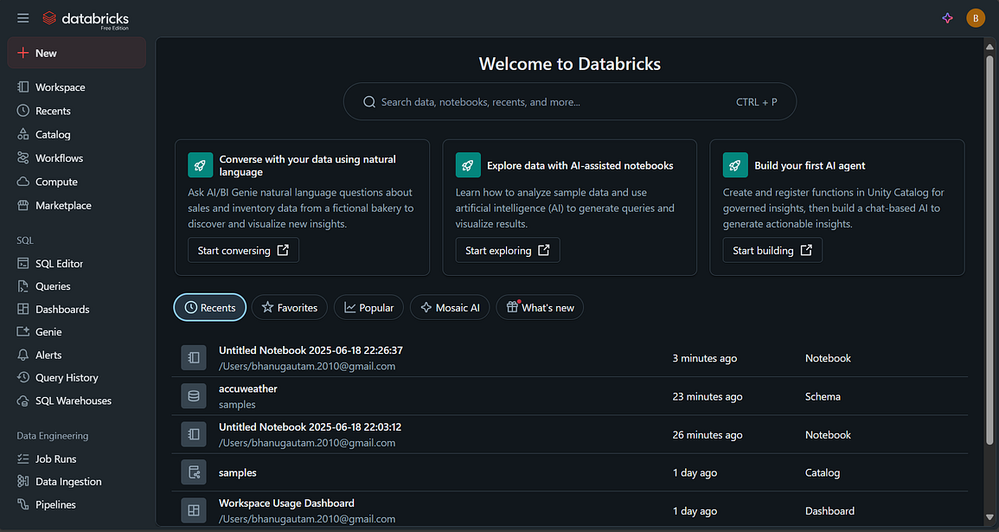Click the search data input field
This screenshot has width=999, height=532.
(x=550, y=102)
